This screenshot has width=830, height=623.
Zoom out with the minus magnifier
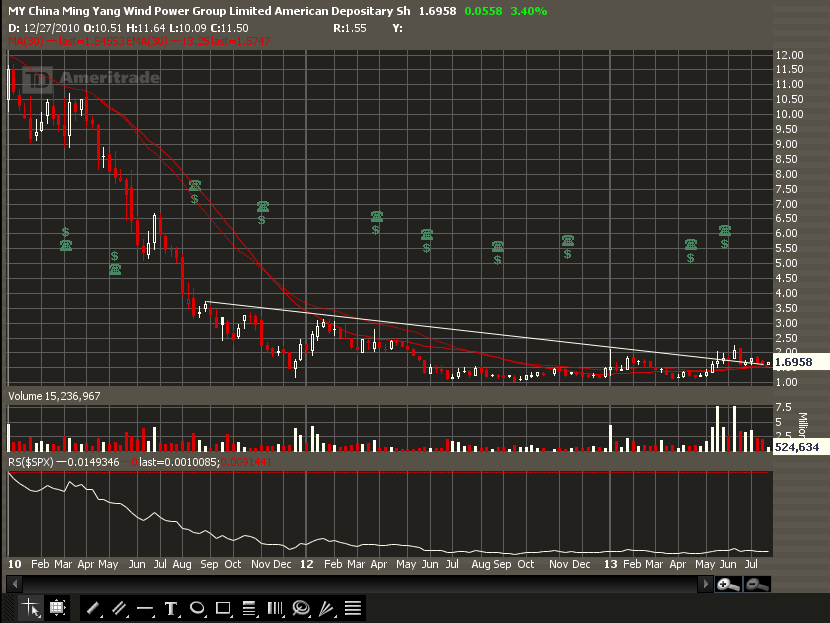[x=756, y=584]
